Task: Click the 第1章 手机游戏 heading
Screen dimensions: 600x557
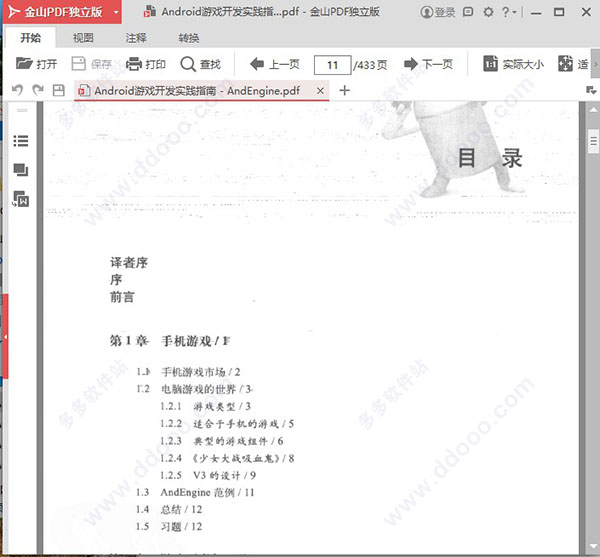Action: [x=170, y=340]
